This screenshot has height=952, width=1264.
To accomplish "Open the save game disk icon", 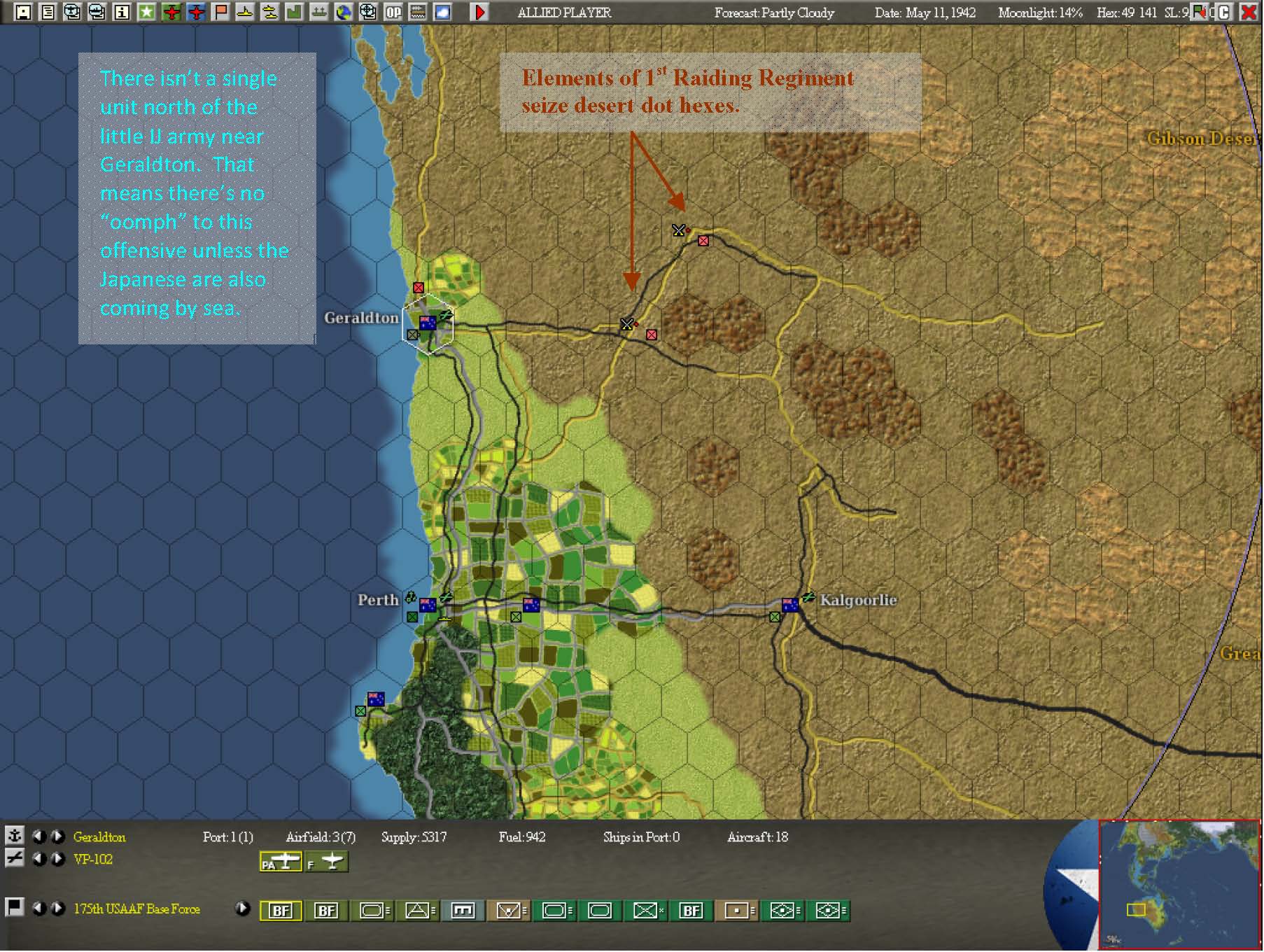I will (23, 12).
